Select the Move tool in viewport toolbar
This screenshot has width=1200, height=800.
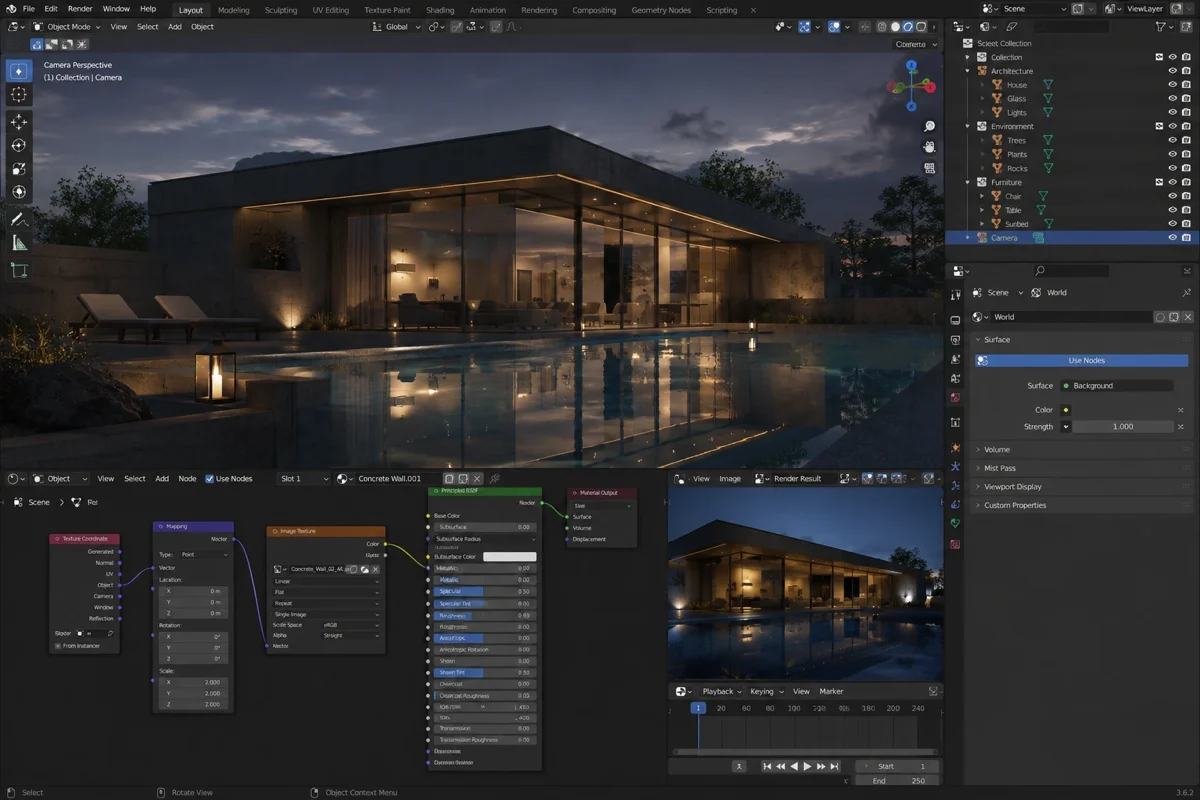pos(18,121)
